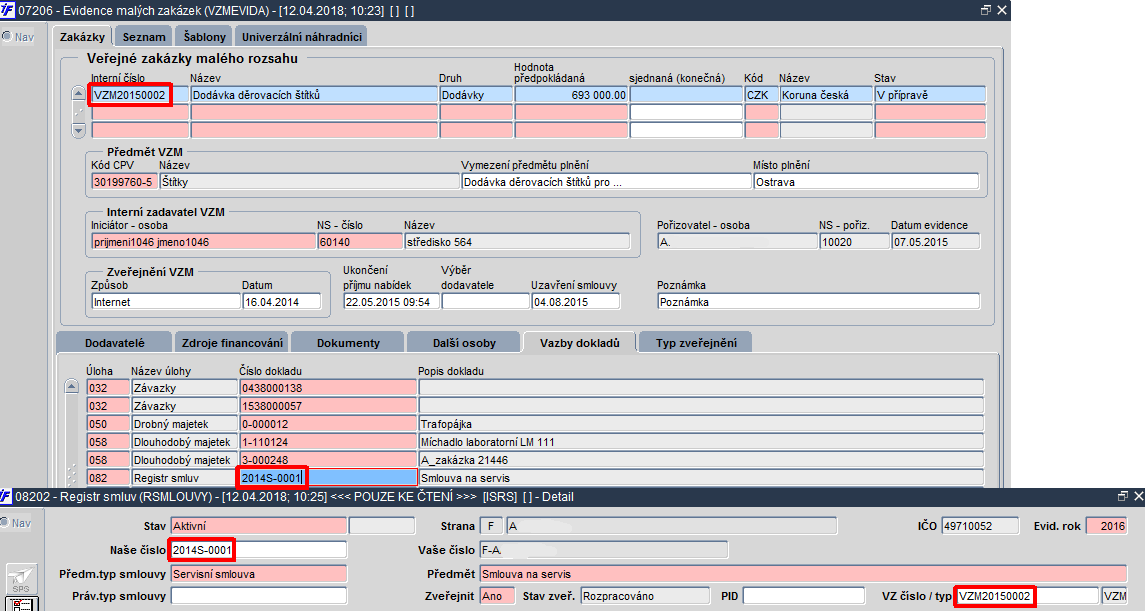Click the SPS paper plane icon
Screen dimensions: 1145x611
pos(21,579)
